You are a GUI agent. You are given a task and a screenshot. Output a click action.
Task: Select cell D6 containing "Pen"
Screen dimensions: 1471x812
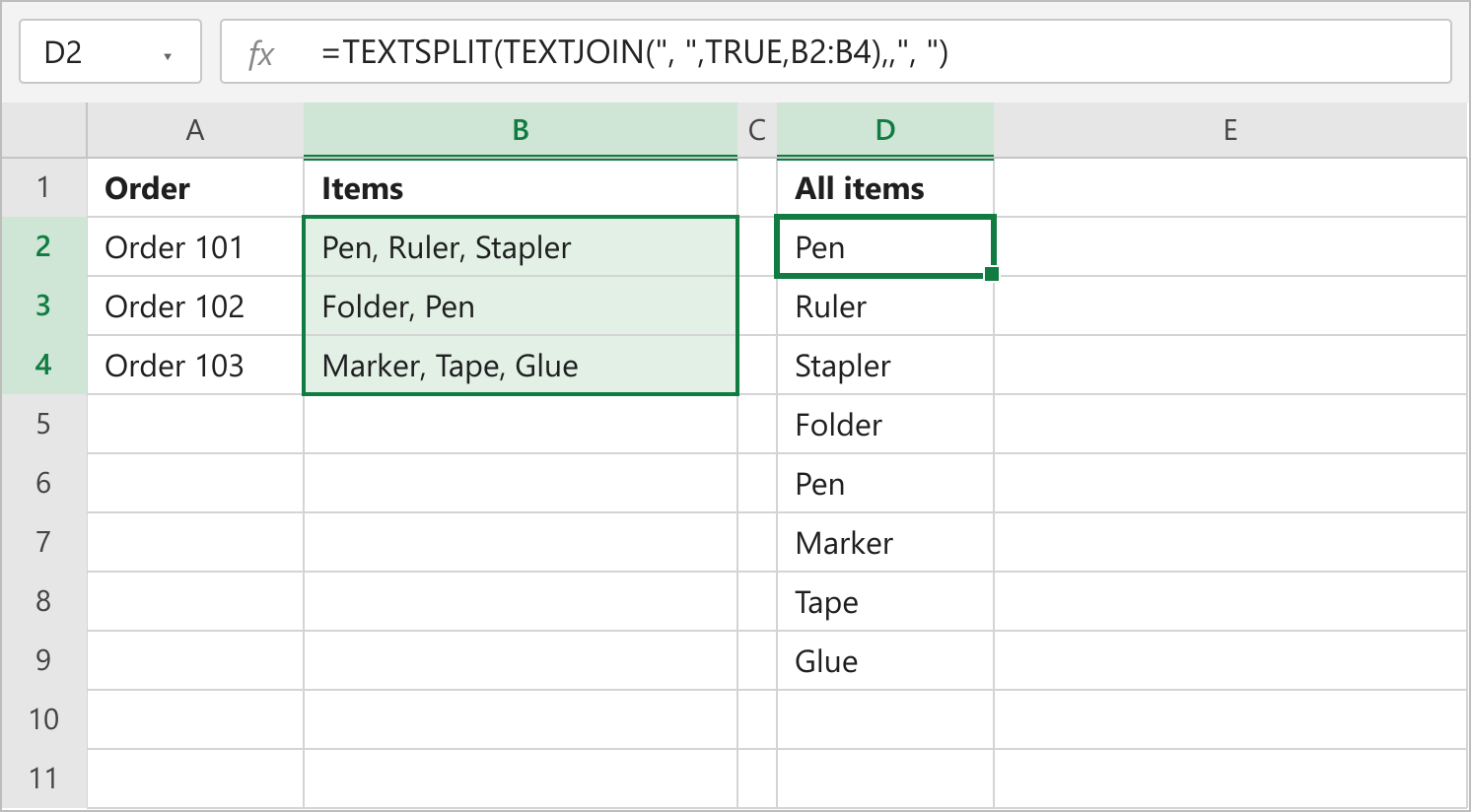(x=885, y=483)
